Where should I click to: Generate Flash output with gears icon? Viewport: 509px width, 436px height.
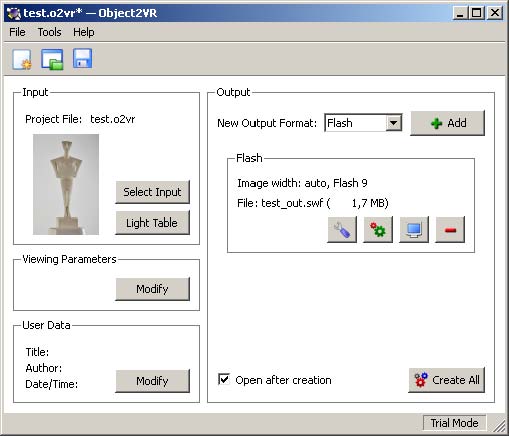pyautogui.click(x=378, y=229)
